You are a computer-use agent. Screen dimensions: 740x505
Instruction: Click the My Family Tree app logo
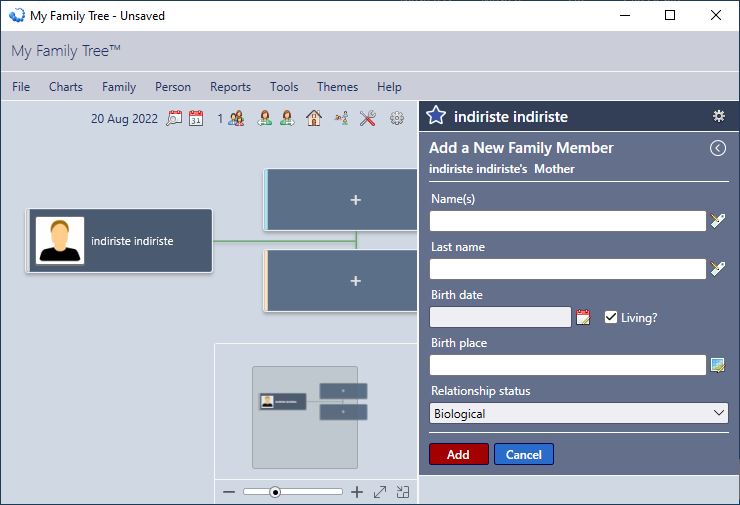pos(17,16)
